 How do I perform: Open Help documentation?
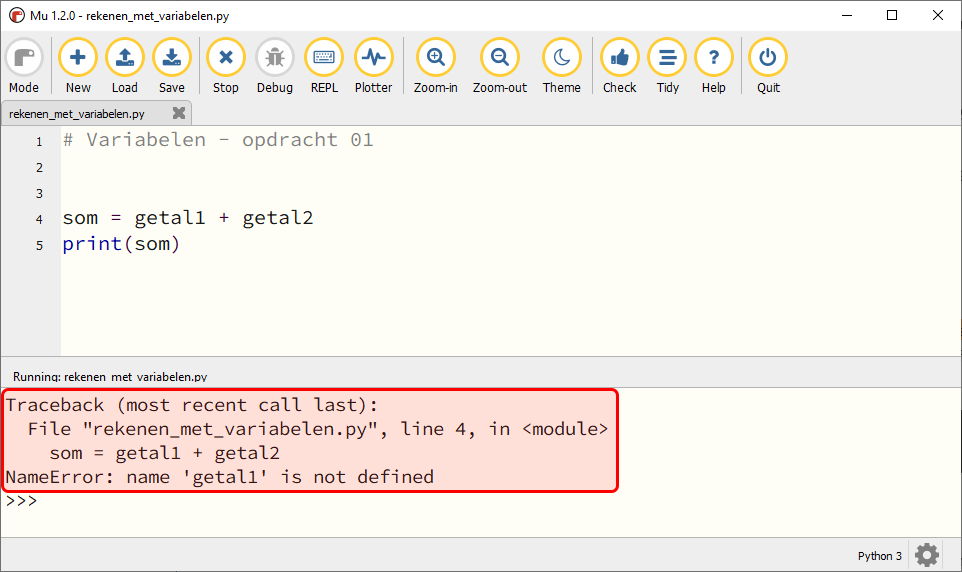coord(714,66)
